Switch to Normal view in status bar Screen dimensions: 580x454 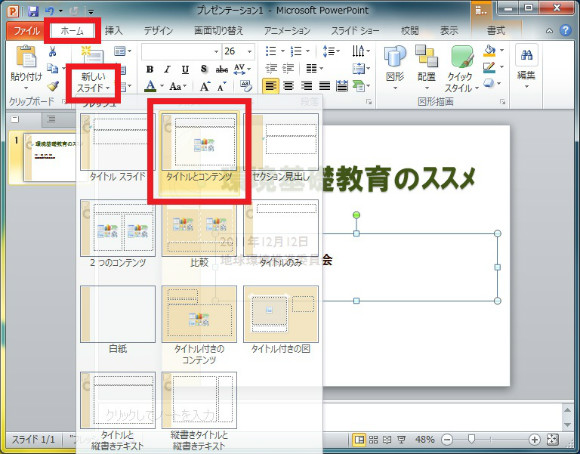[x=359, y=440]
